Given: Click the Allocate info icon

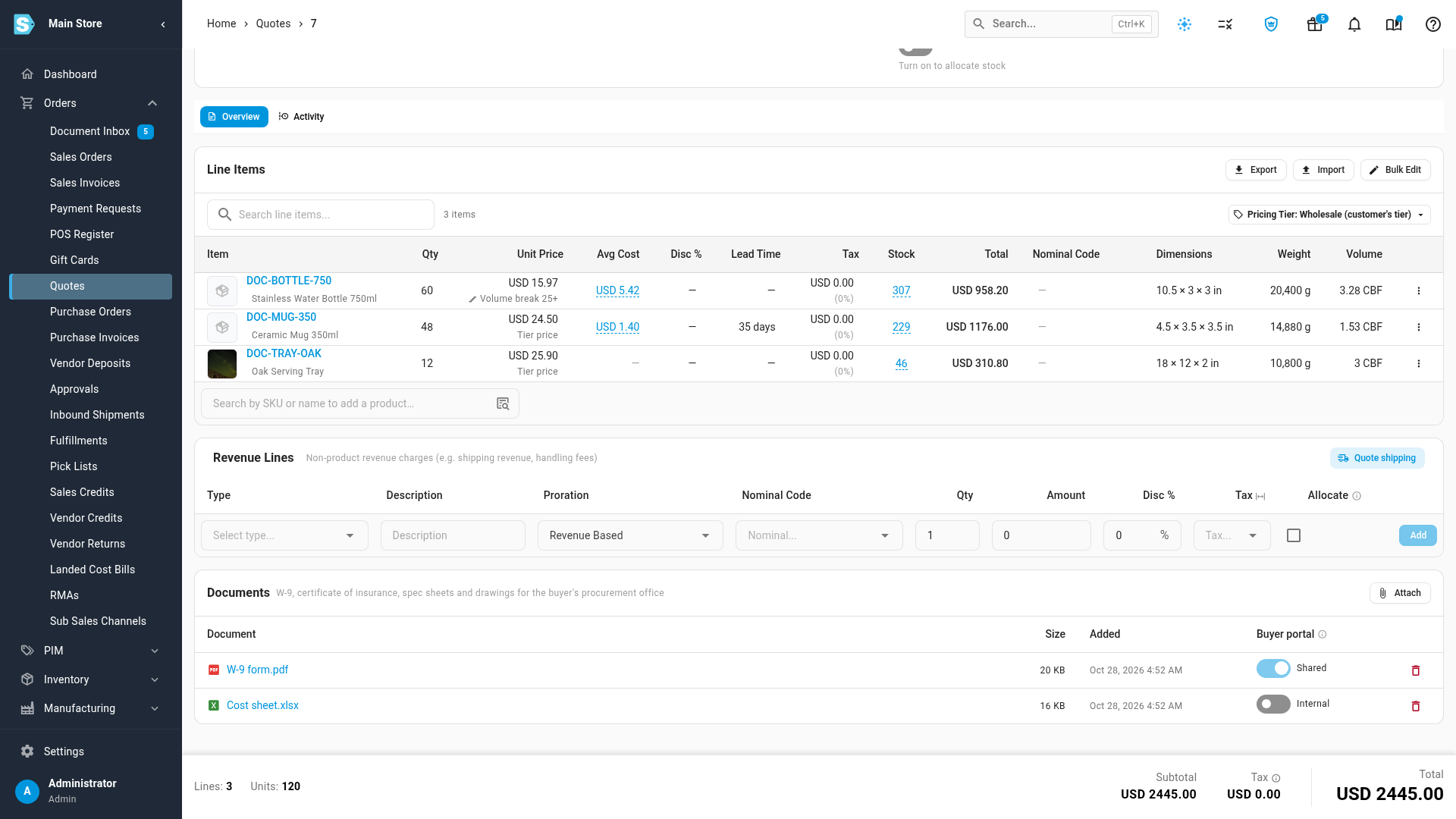Looking at the screenshot, I should point(1357,496).
